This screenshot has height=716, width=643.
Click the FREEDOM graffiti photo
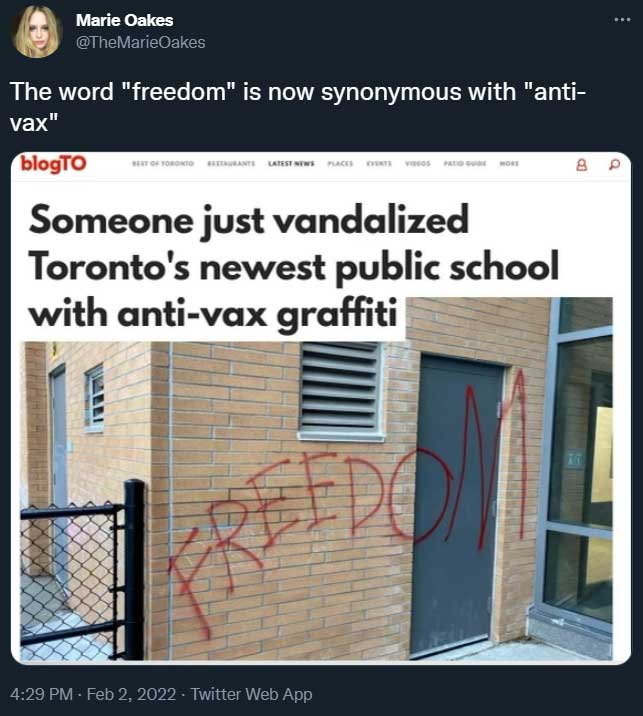tap(316, 500)
